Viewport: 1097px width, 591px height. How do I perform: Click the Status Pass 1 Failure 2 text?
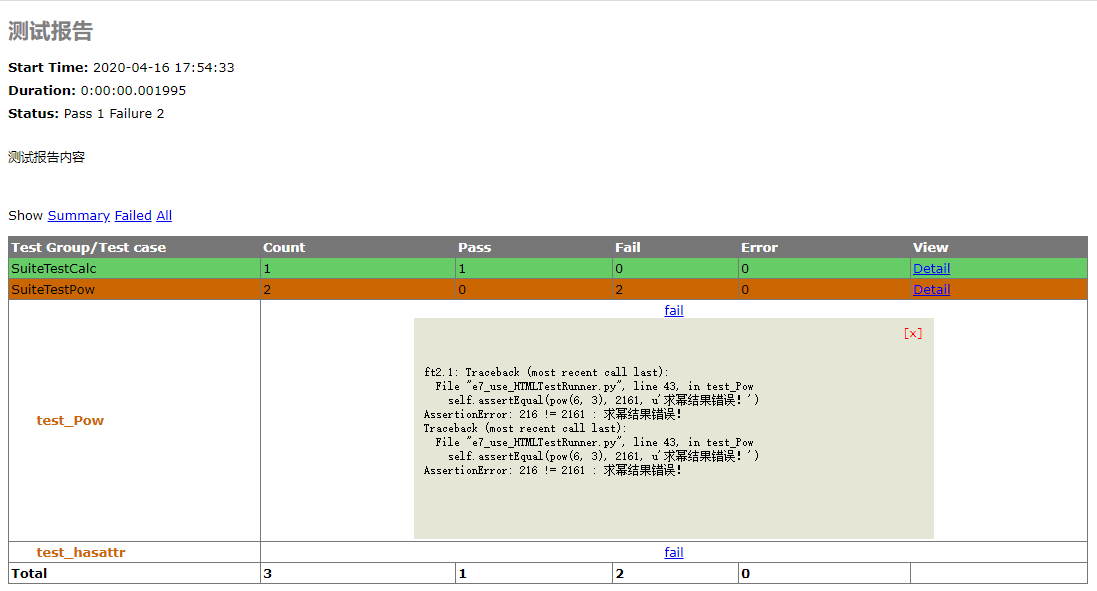click(114, 114)
